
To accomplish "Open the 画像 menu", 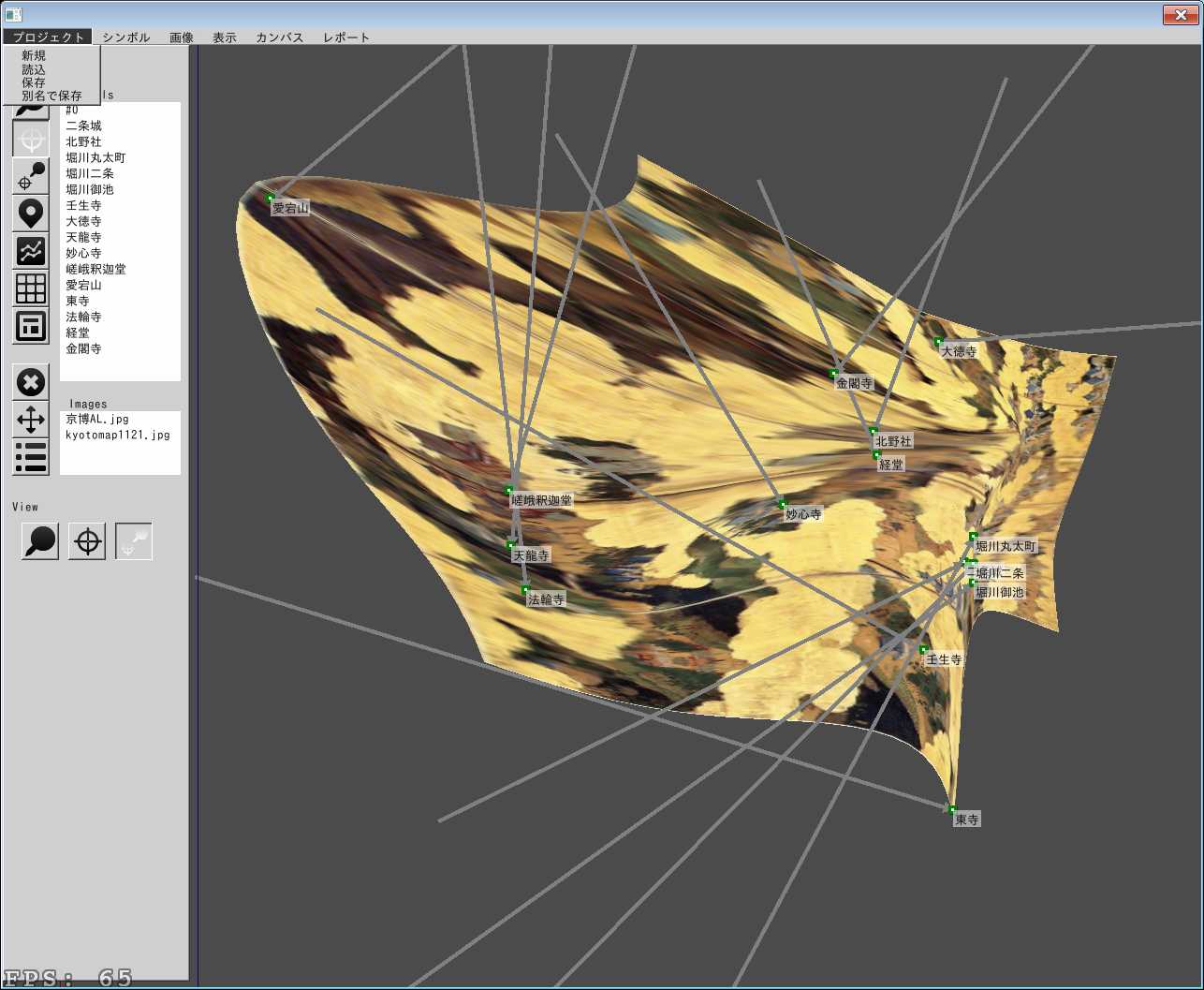I will pos(182,37).
